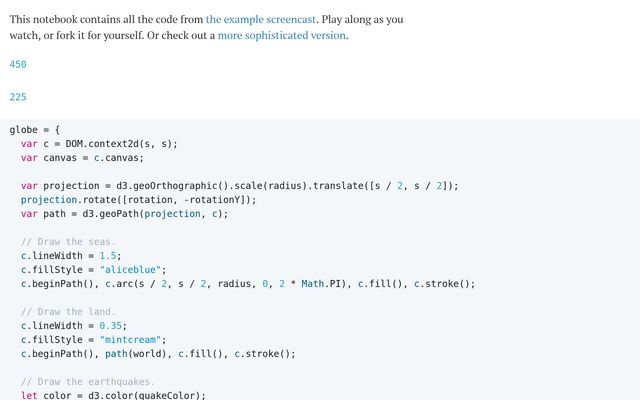Click the "// Draw the seas." comment
Image resolution: width=640 pixels, height=400 pixels.
(68, 242)
